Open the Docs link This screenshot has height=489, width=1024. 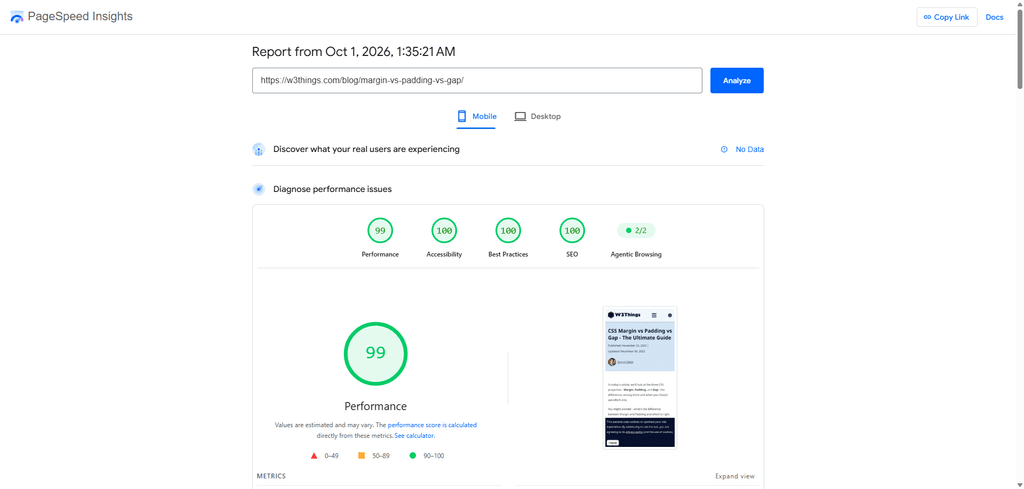point(994,17)
